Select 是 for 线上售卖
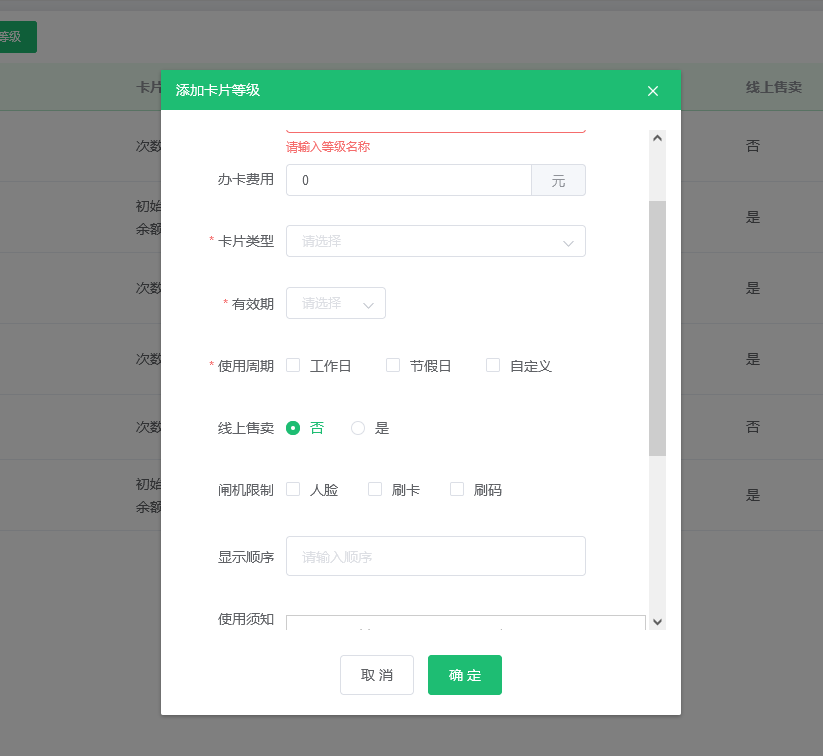Viewport: 823px width, 756px height. pos(357,427)
